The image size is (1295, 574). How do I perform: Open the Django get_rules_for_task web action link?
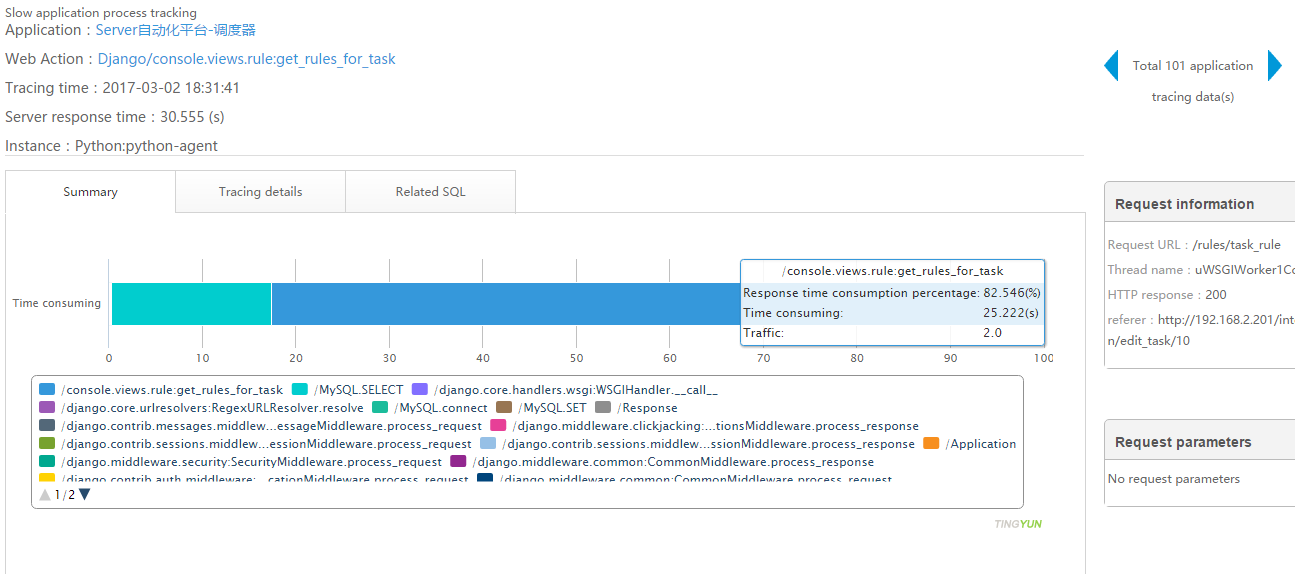pos(246,59)
